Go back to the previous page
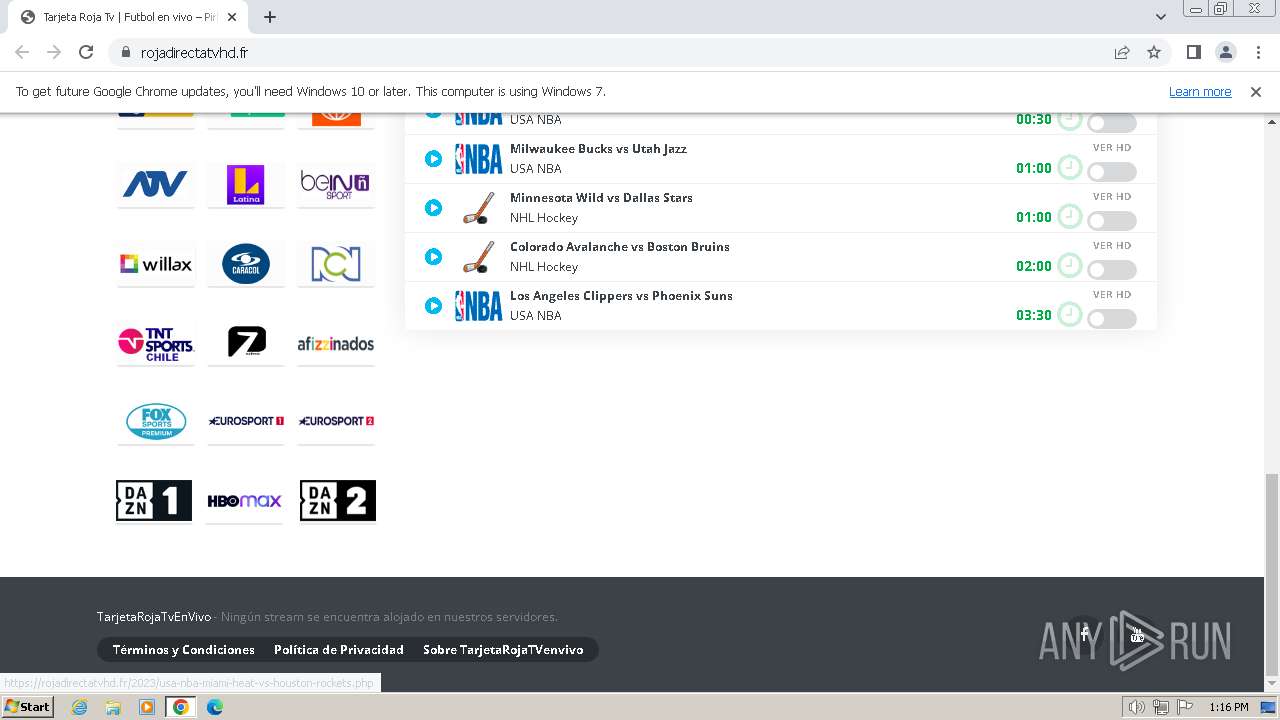This screenshot has height=720, width=1280. click(22, 52)
